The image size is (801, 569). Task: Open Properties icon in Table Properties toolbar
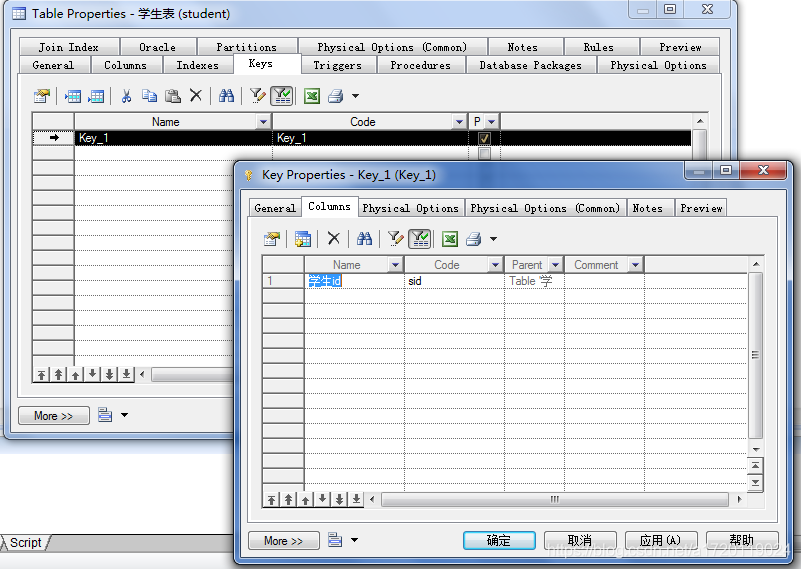point(42,96)
